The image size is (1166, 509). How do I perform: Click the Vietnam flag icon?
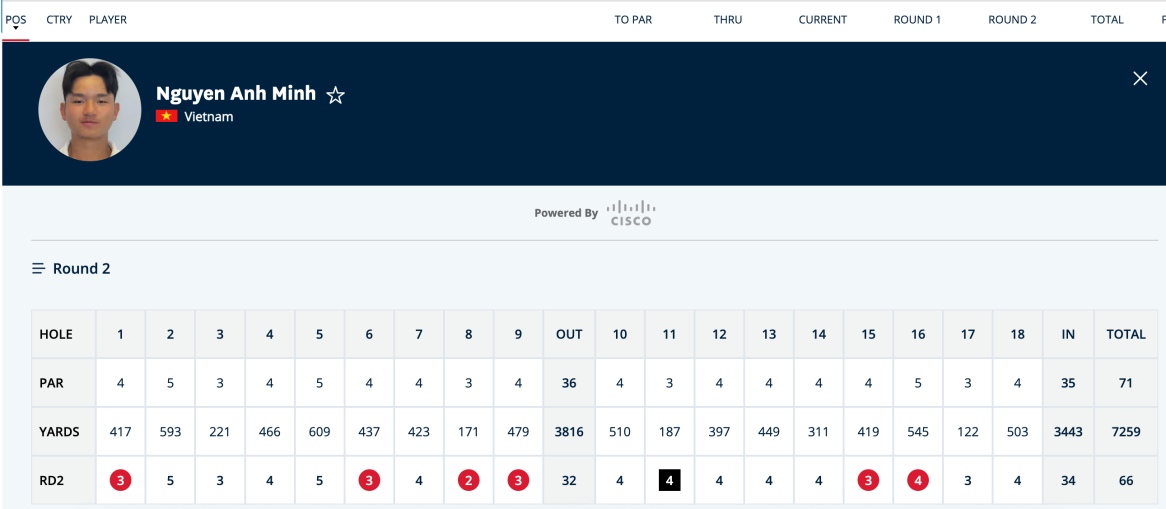click(167, 116)
